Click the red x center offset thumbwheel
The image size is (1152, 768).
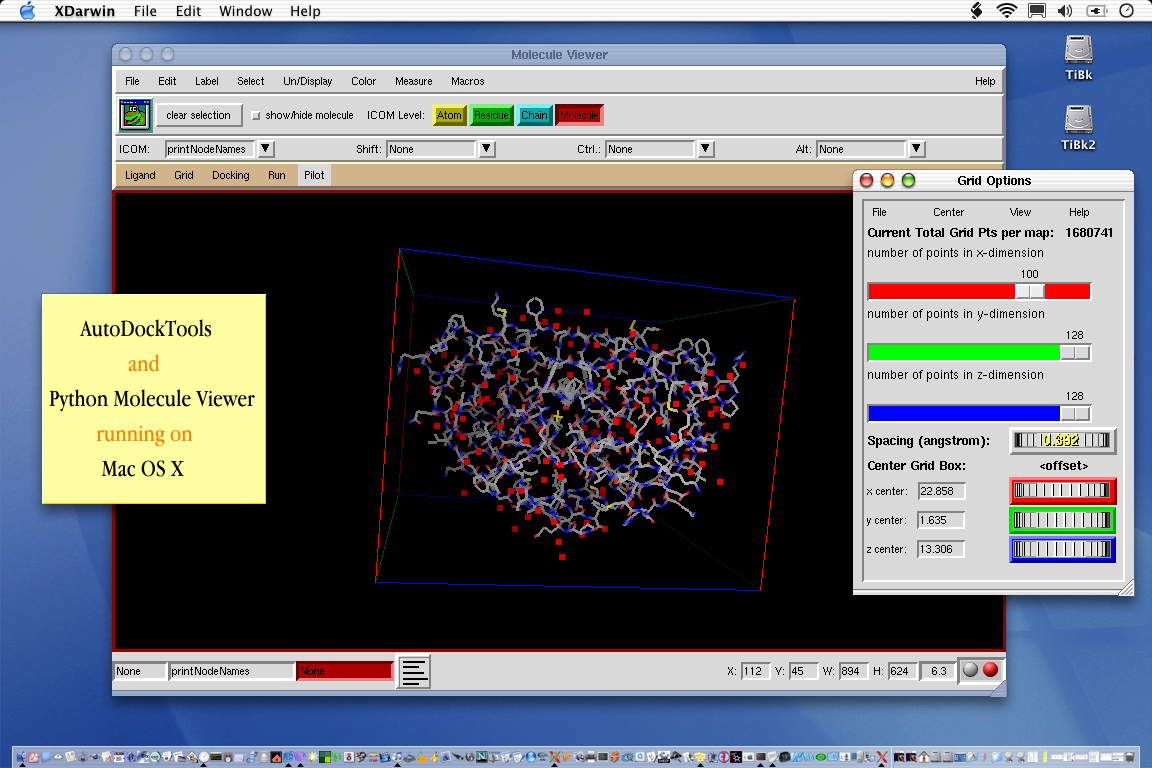[1062, 491]
